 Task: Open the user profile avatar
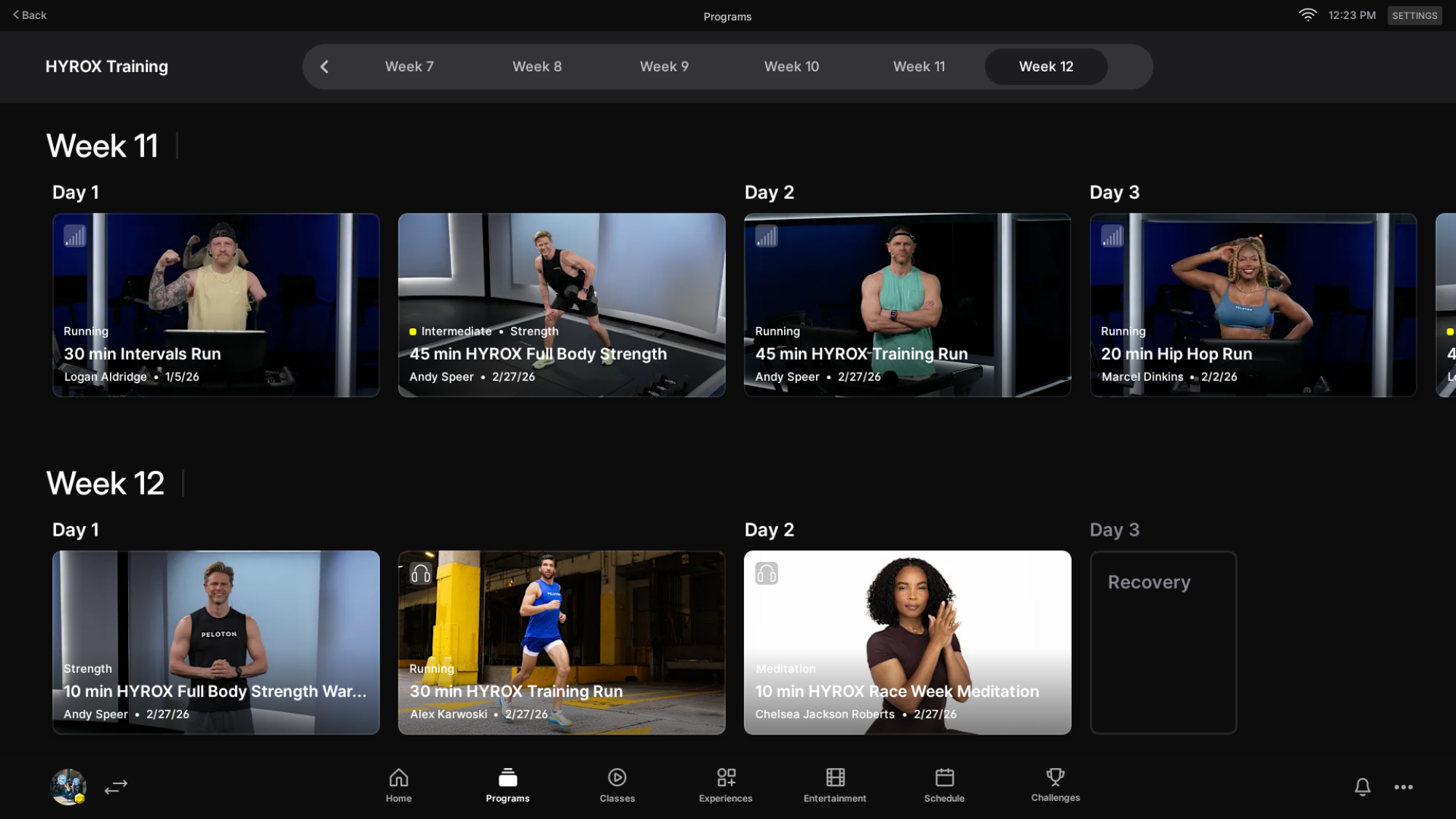coord(68,787)
